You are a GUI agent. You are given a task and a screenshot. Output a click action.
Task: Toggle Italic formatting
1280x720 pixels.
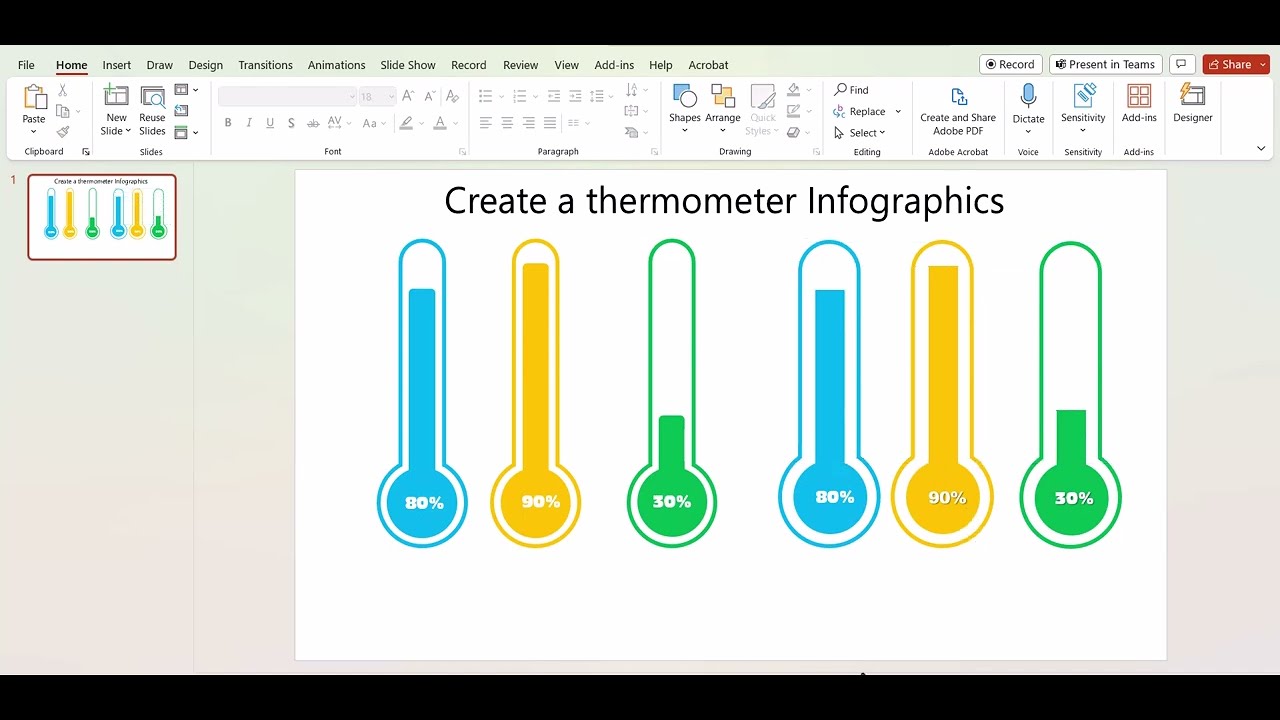point(249,123)
